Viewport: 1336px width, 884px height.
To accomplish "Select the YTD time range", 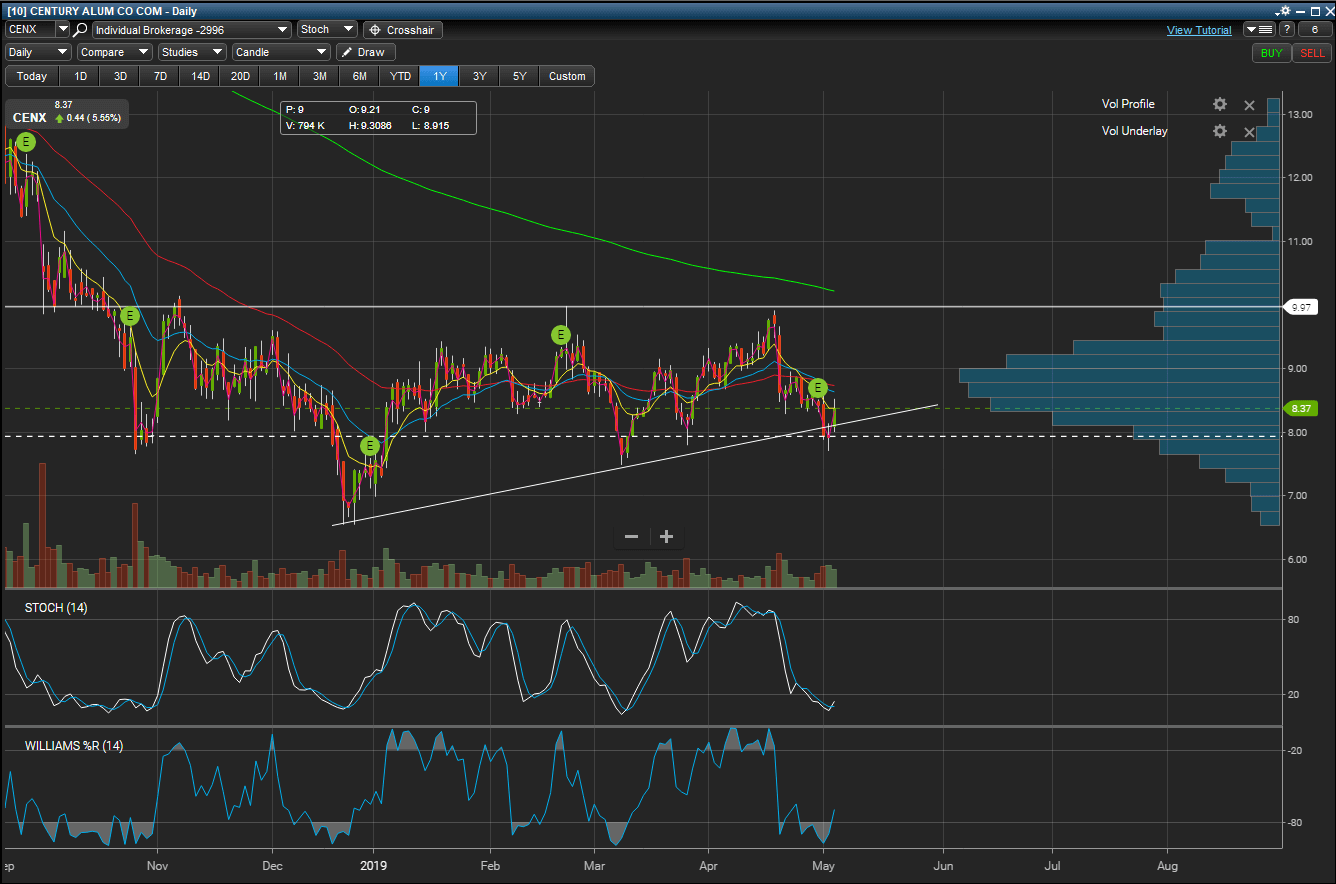I will point(400,76).
